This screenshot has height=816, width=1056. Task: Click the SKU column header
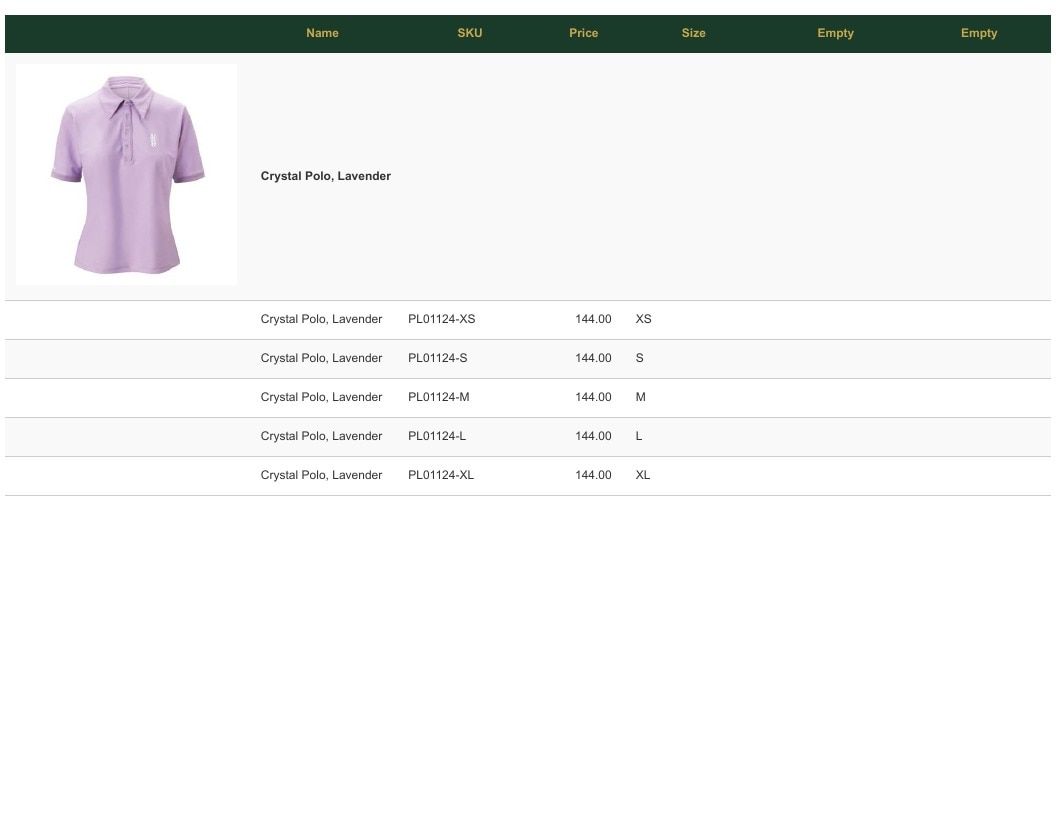click(469, 33)
